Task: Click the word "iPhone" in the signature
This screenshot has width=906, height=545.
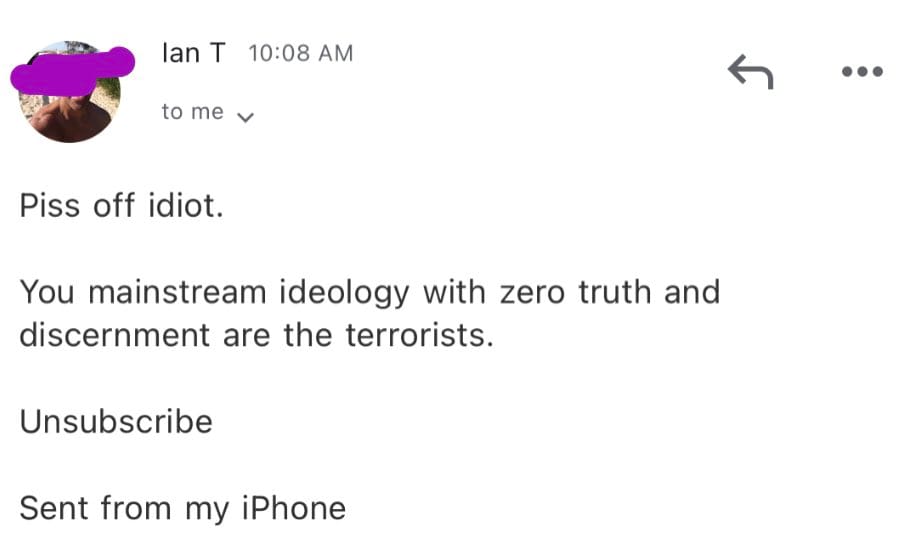Action: click(294, 509)
